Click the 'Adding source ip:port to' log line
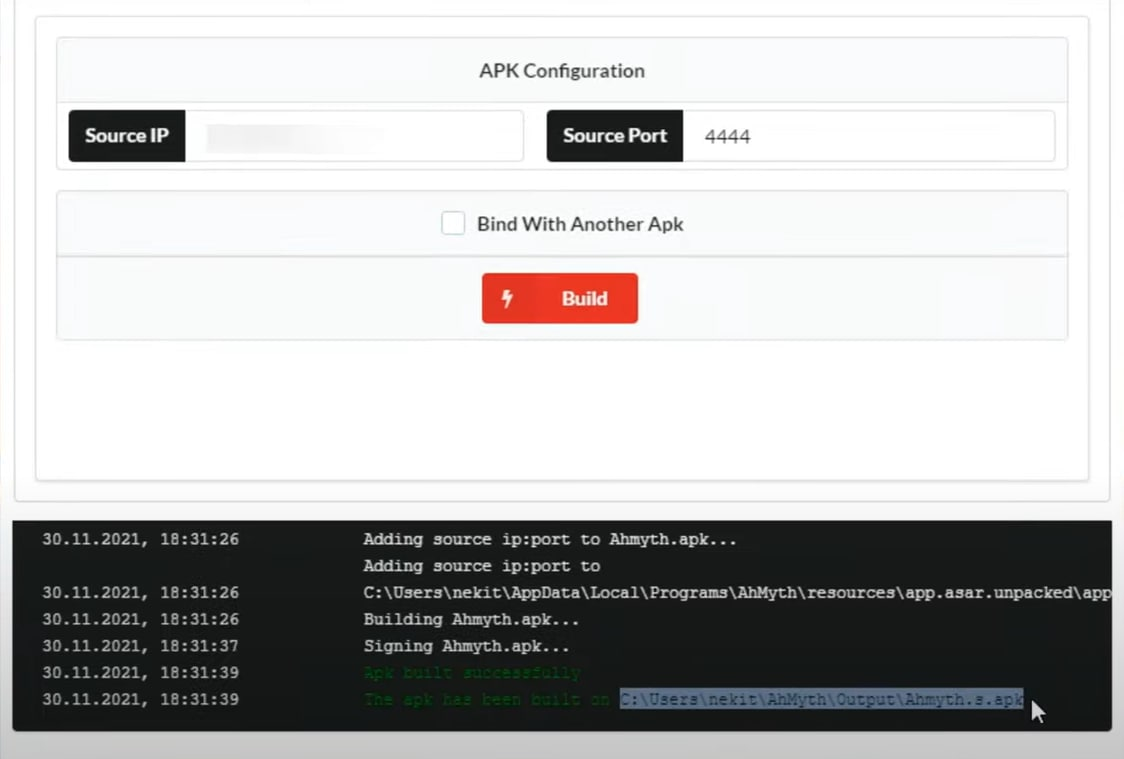The image size is (1124, 759). 482,566
